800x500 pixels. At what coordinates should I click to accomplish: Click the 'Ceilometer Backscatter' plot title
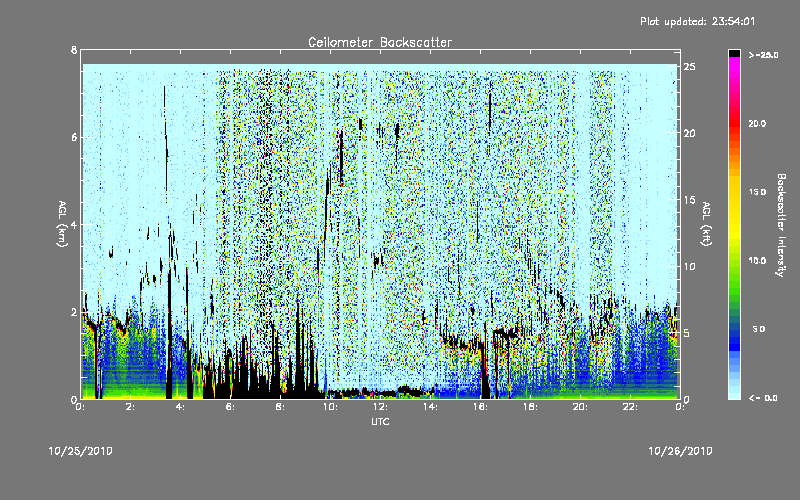coord(380,42)
